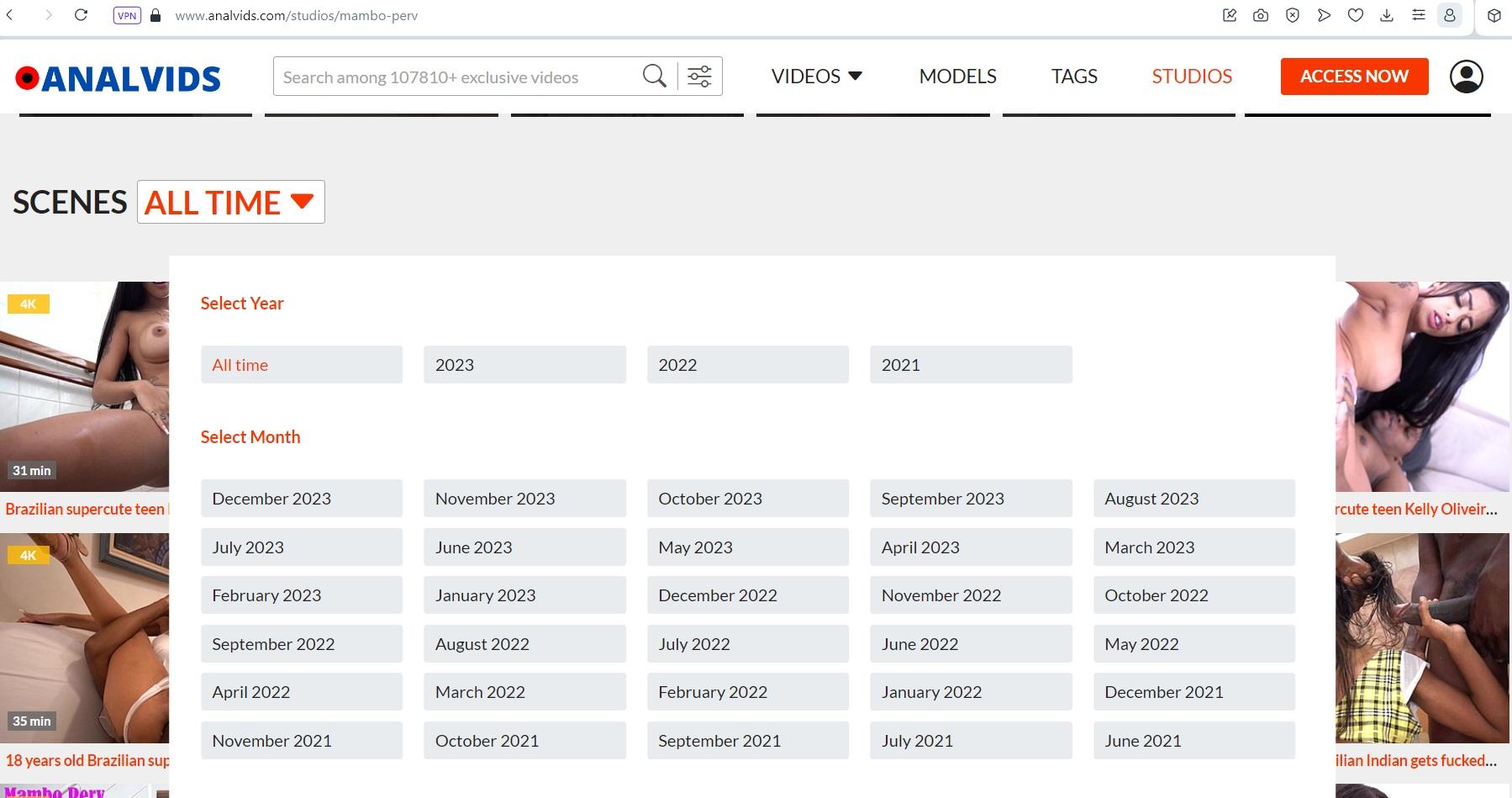Reload the page with the refresh icon
The width and height of the screenshot is (1512, 798).
point(82,15)
